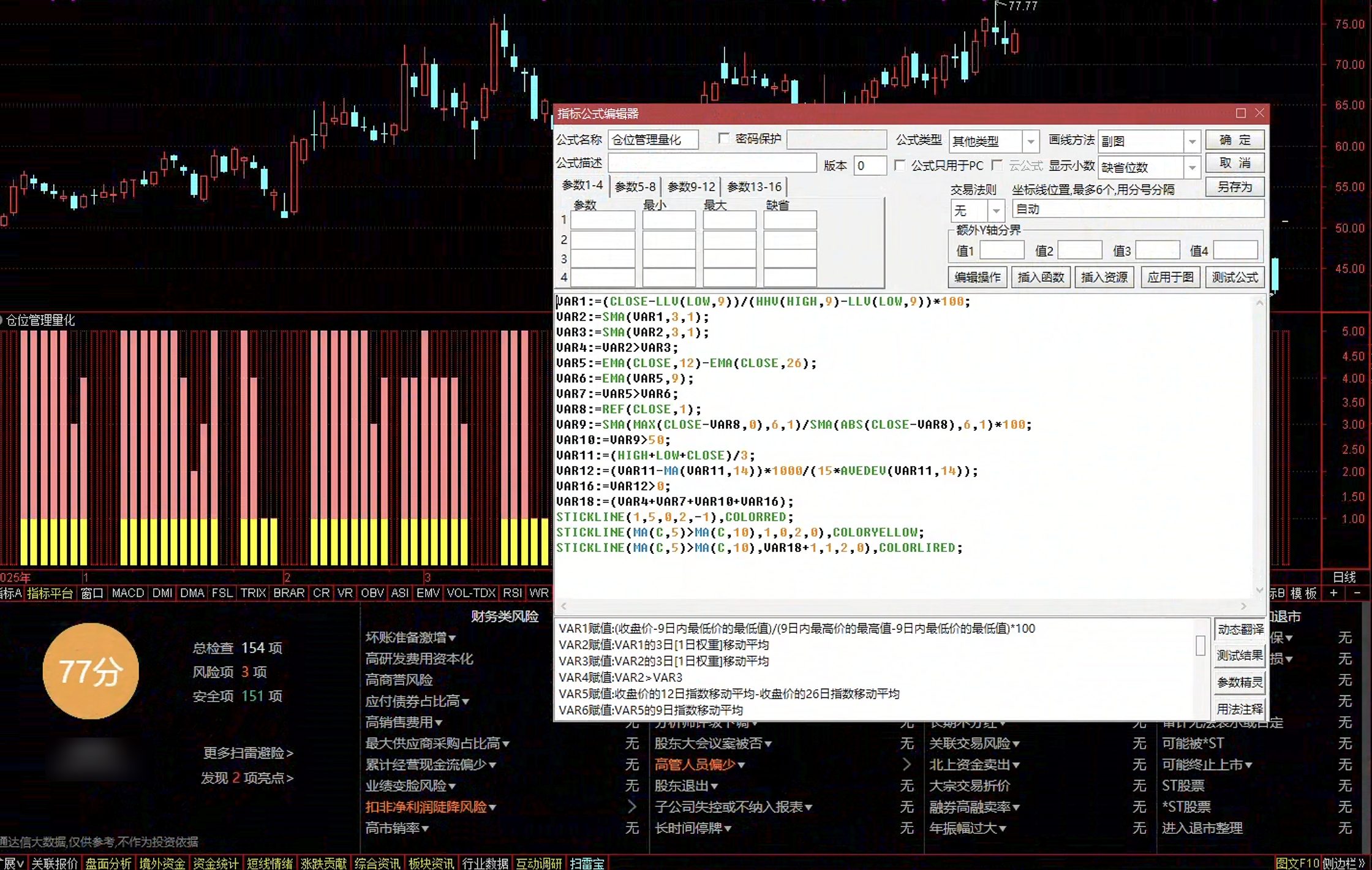
Task: Click the 取消 button
Action: pos(1235,163)
